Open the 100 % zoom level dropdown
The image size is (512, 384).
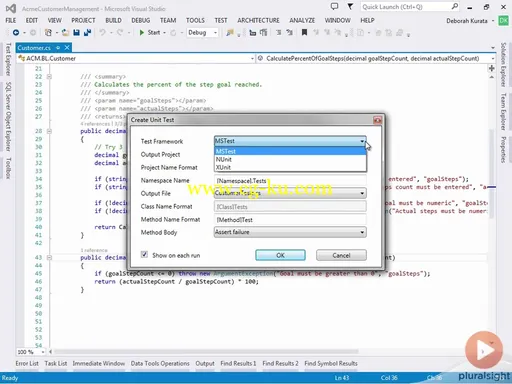[x=43, y=352]
